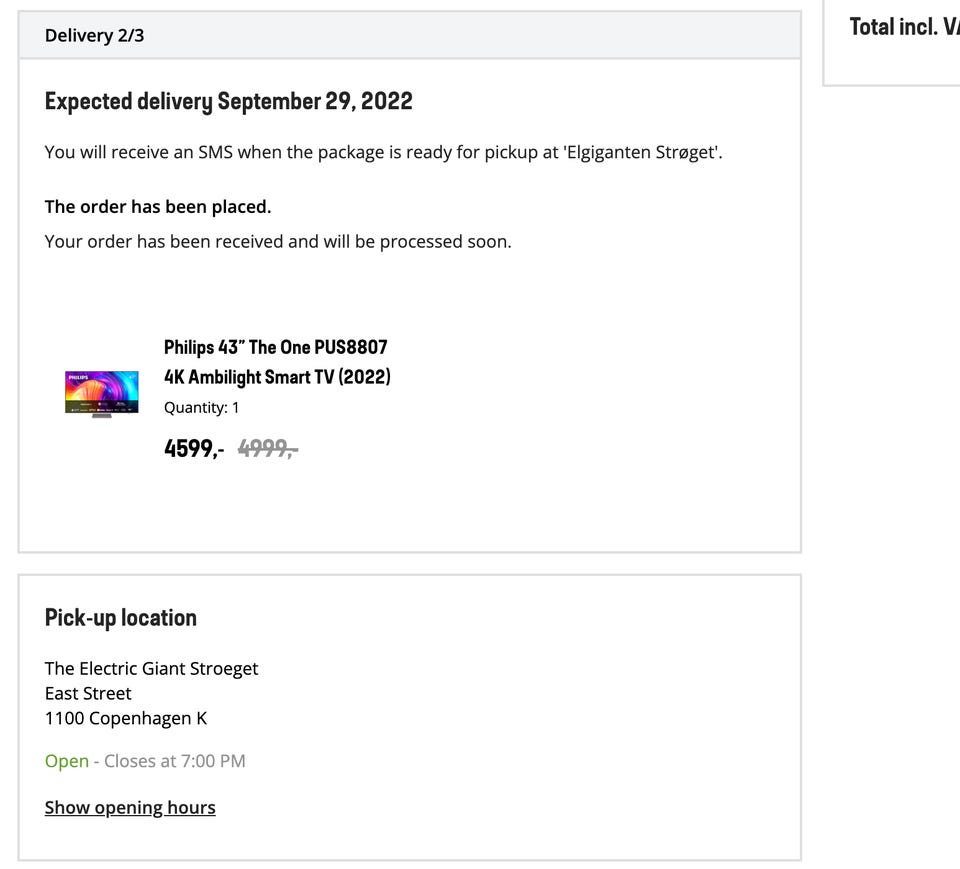
Task: Click the green Open status text
Action: (x=67, y=761)
